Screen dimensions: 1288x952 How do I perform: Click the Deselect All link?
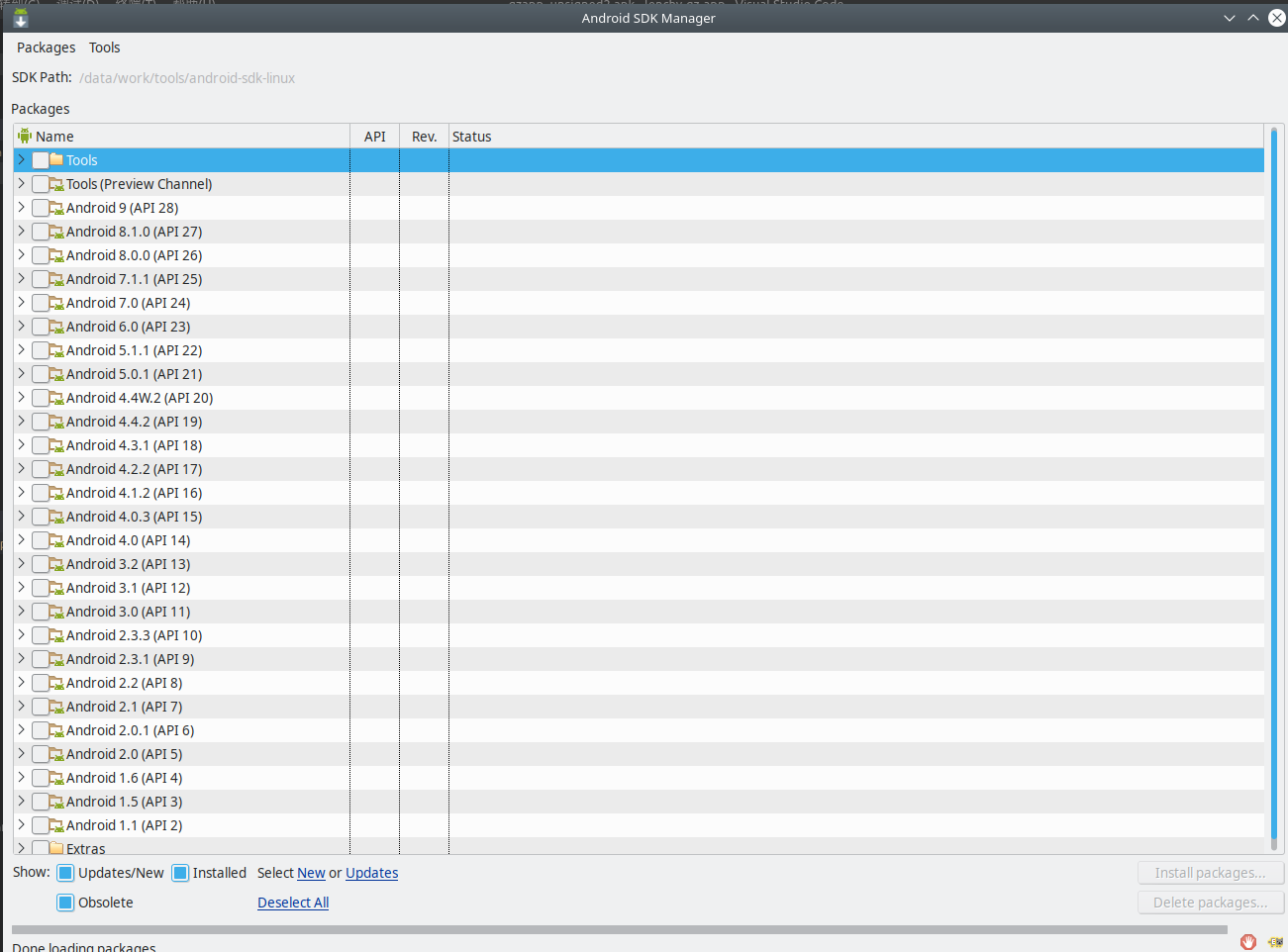click(x=293, y=903)
